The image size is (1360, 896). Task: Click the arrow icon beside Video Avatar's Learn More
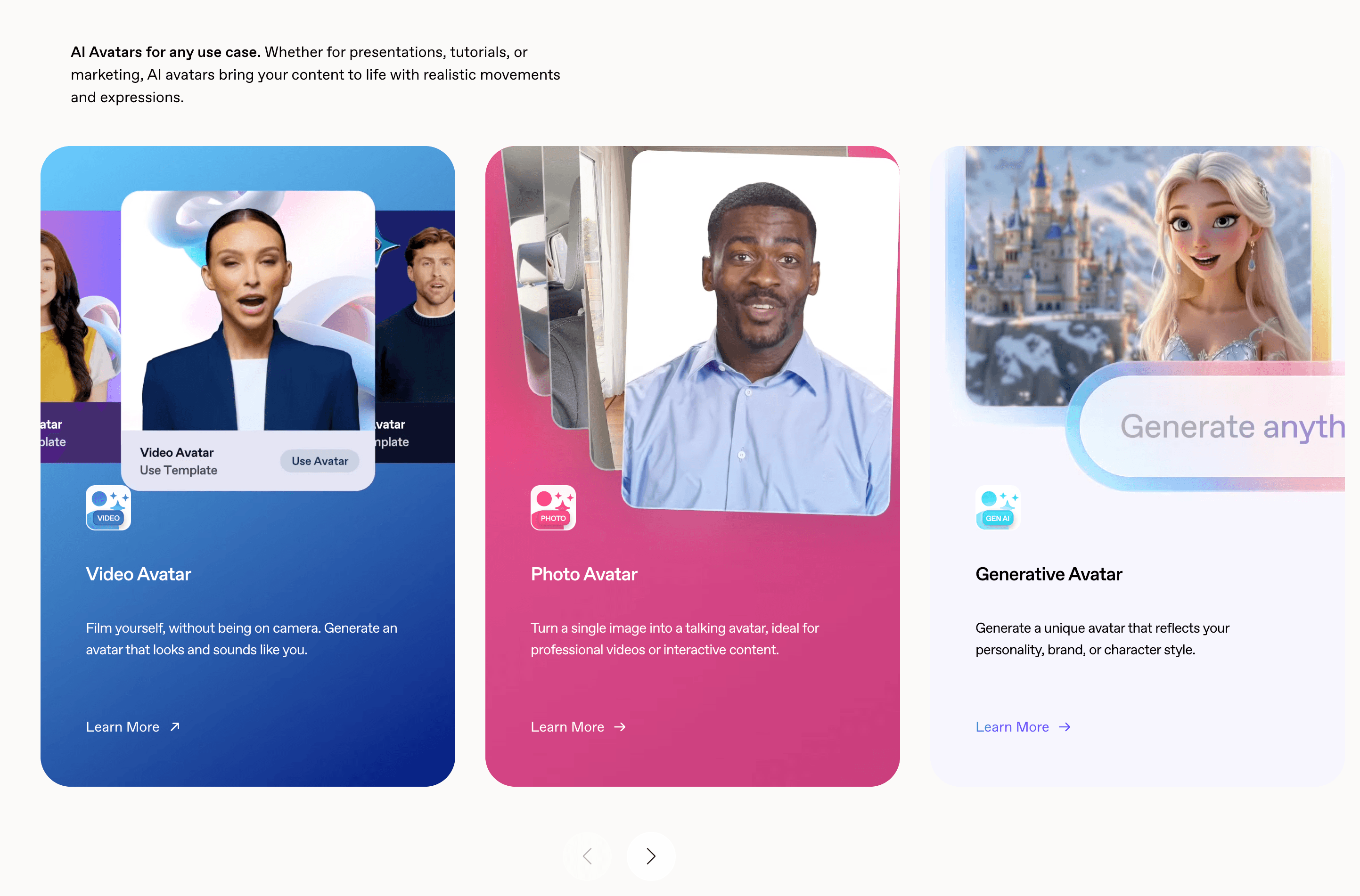click(174, 726)
